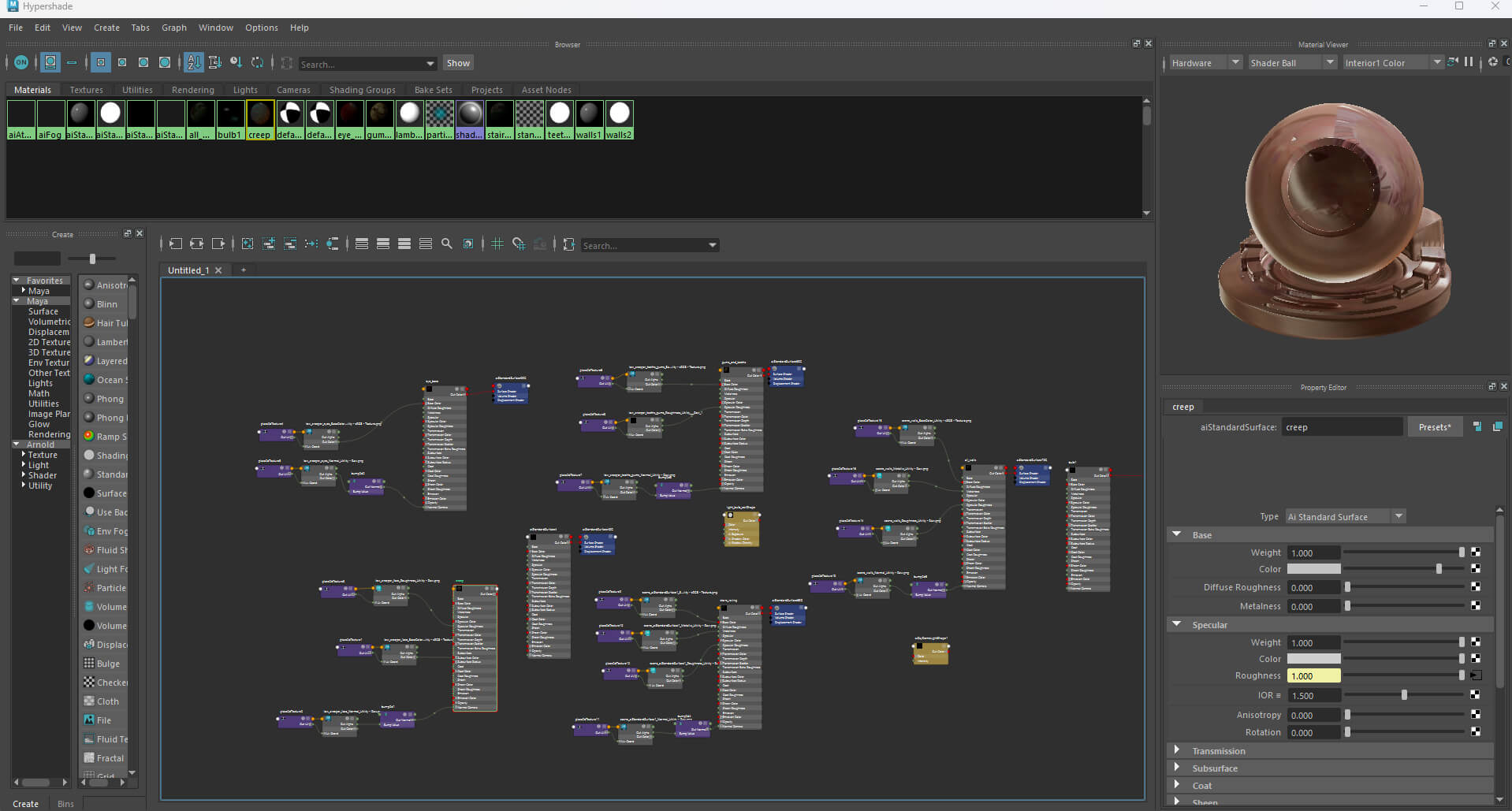Click the Show button

(458, 63)
